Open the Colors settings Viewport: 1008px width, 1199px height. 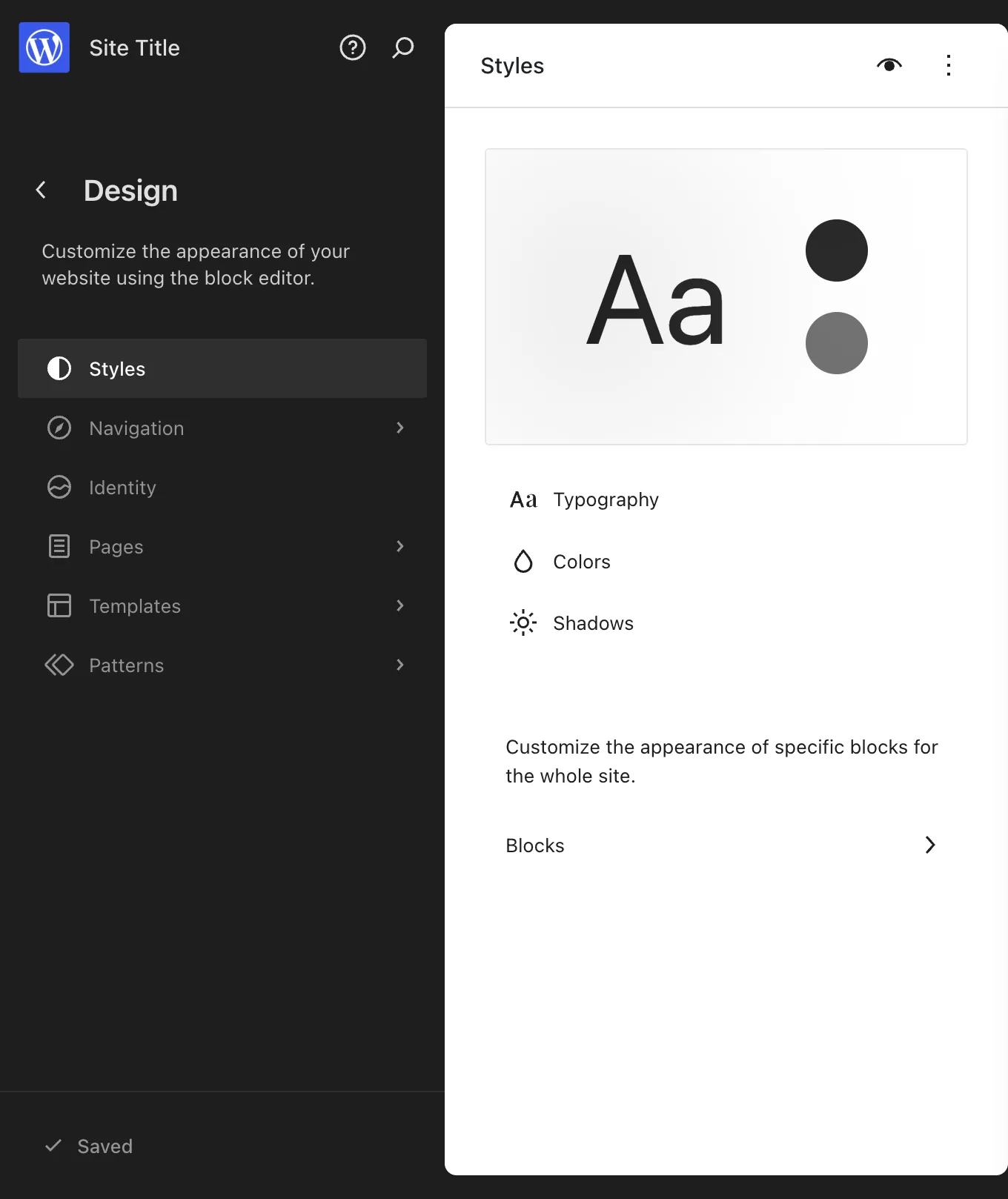click(x=726, y=561)
